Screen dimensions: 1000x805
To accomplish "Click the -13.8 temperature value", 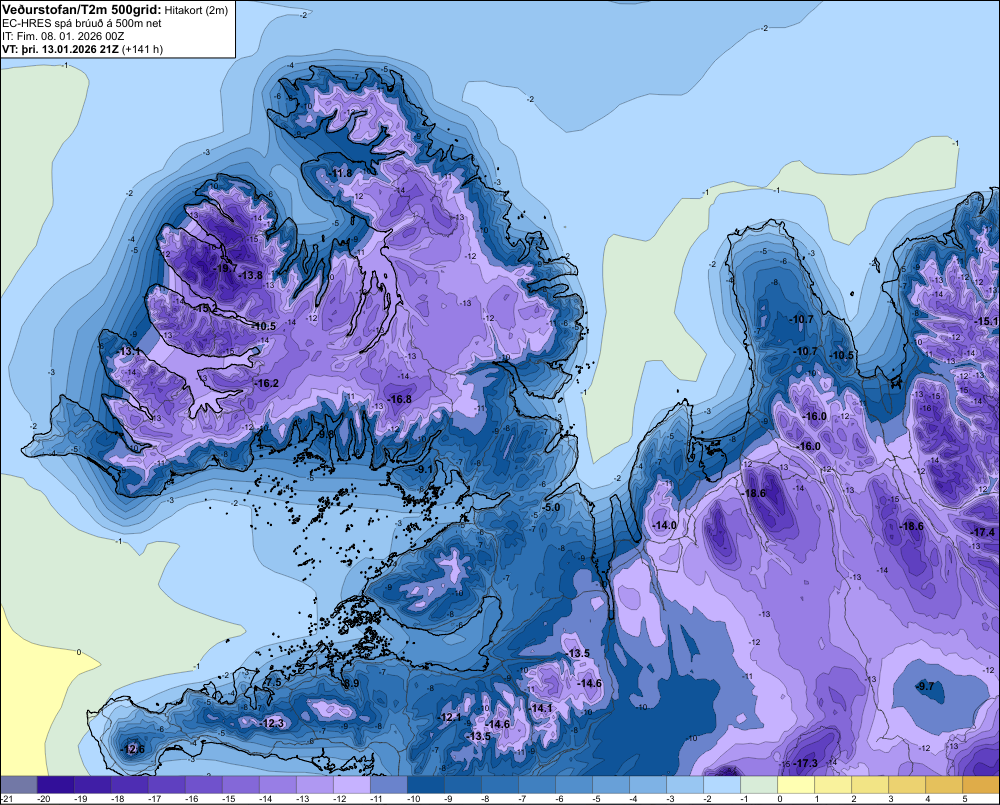I will pyautogui.click(x=251, y=275).
